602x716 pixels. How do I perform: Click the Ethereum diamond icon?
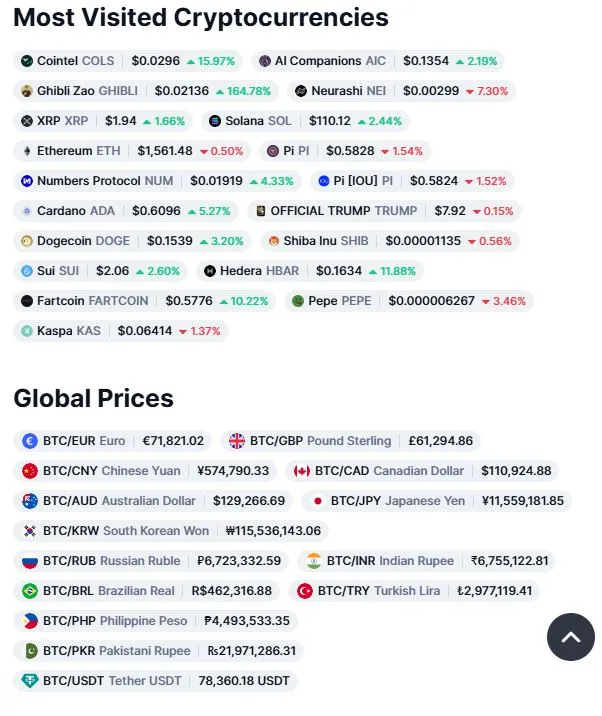pos(27,151)
